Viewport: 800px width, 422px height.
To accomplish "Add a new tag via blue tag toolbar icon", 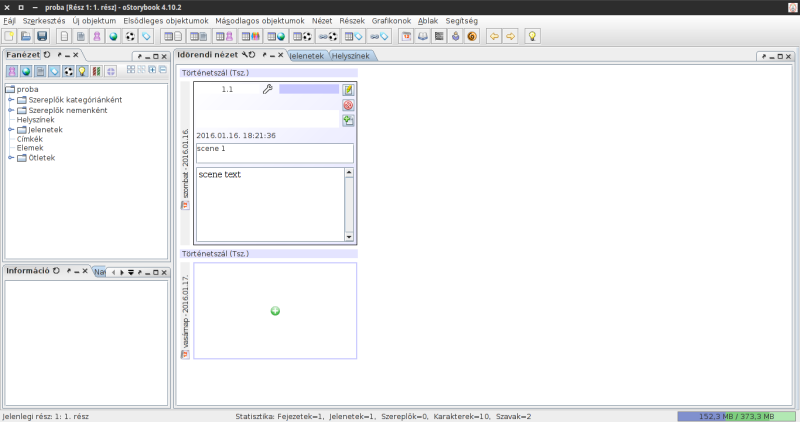I will 146,36.
